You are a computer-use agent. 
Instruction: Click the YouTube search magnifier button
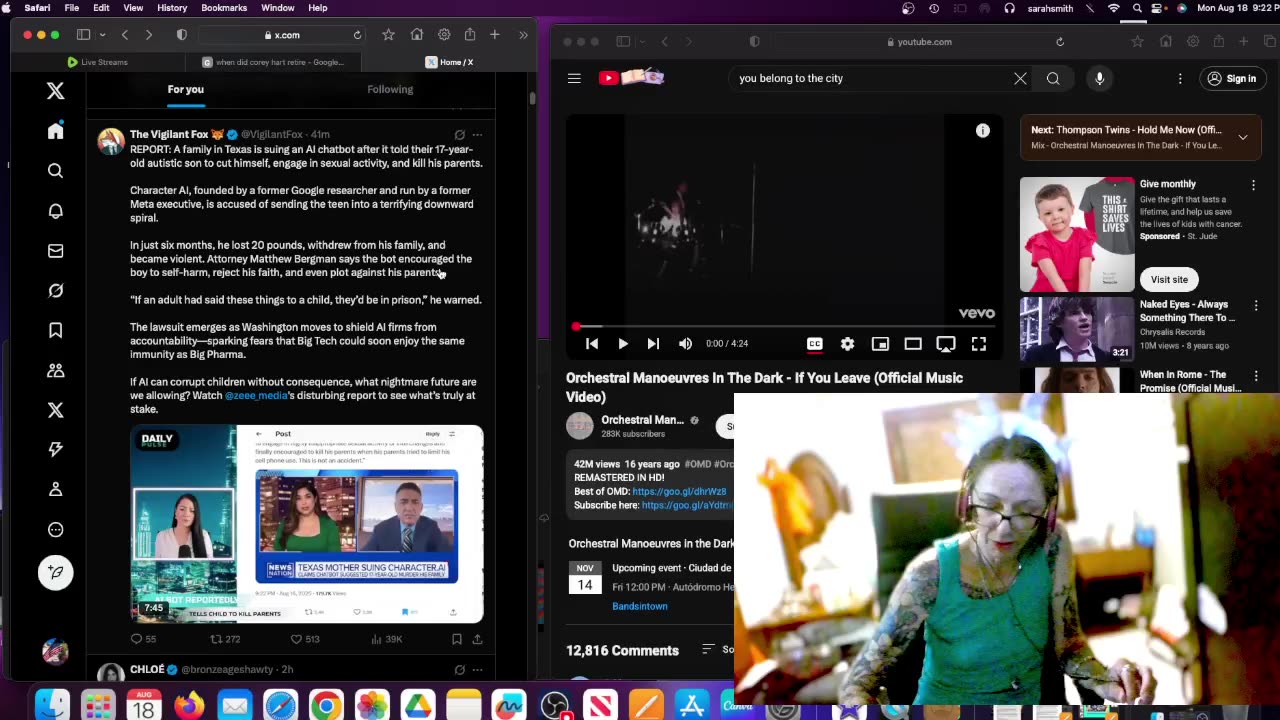click(1053, 78)
